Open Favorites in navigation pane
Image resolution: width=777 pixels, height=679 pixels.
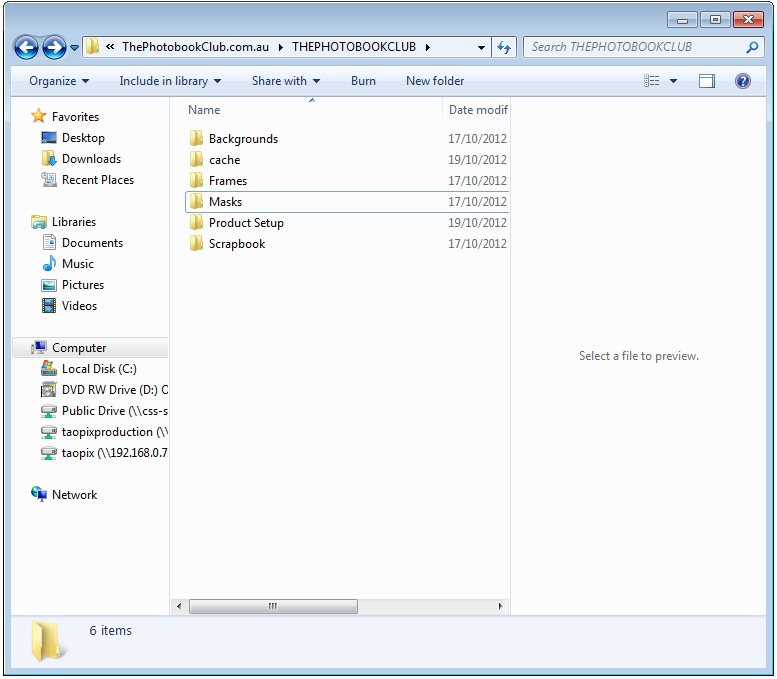[75, 116]
